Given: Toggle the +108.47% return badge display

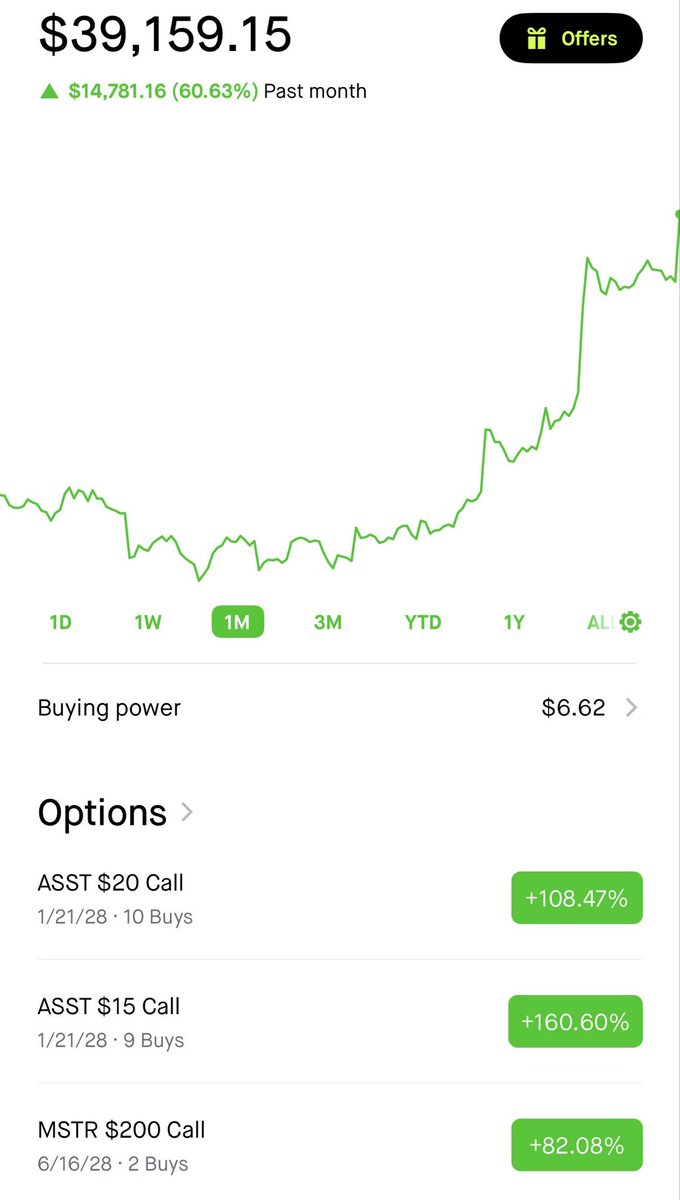Looking at the screenshot, I should point(576,898).
